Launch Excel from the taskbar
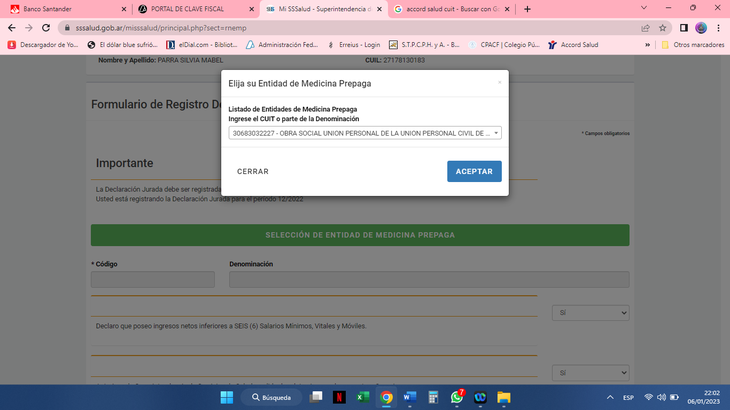730x410 pixels. pos(362,397)
